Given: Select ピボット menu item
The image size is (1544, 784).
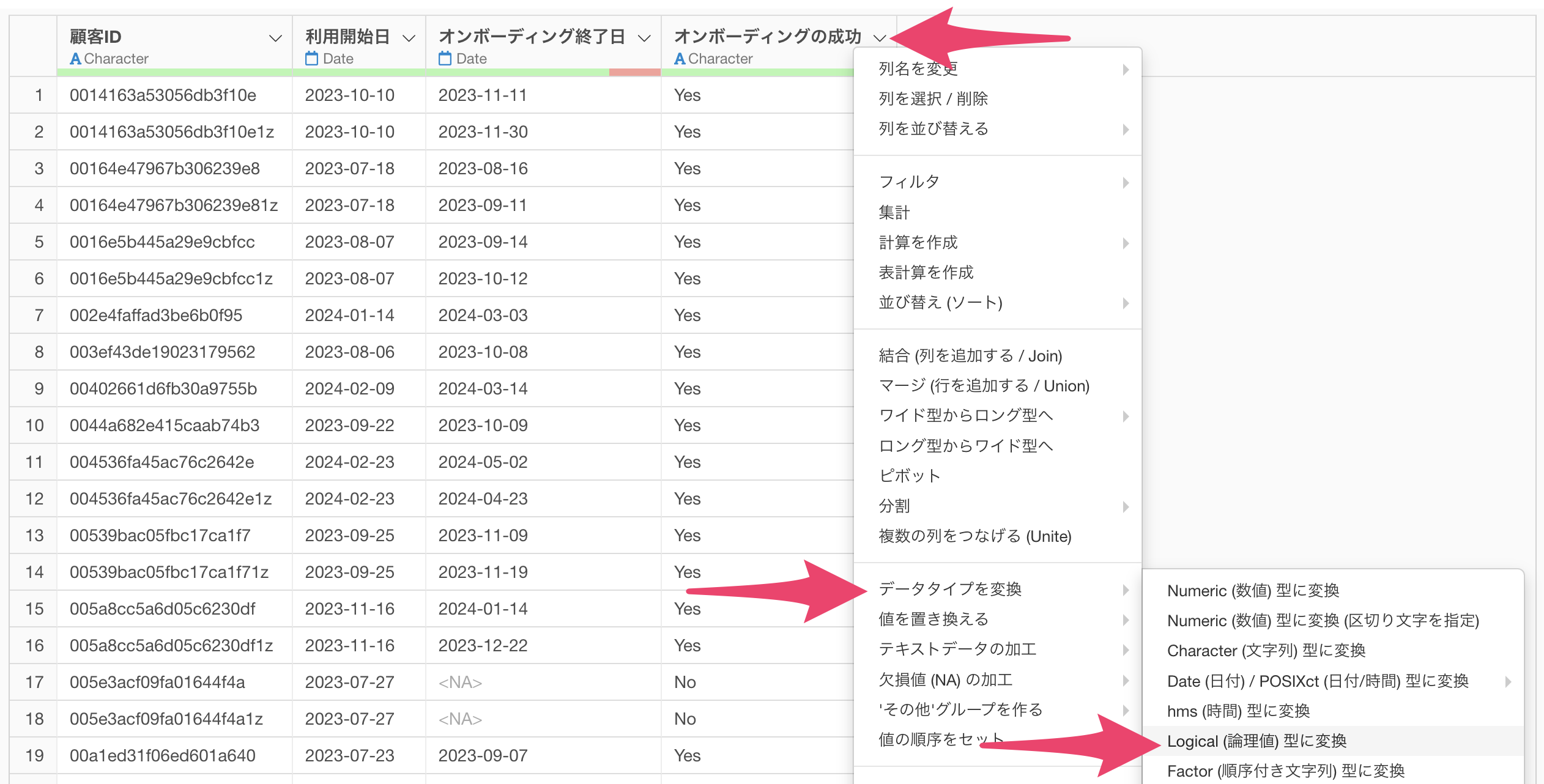Looking at the screenshot, I should tap(997, 475).
